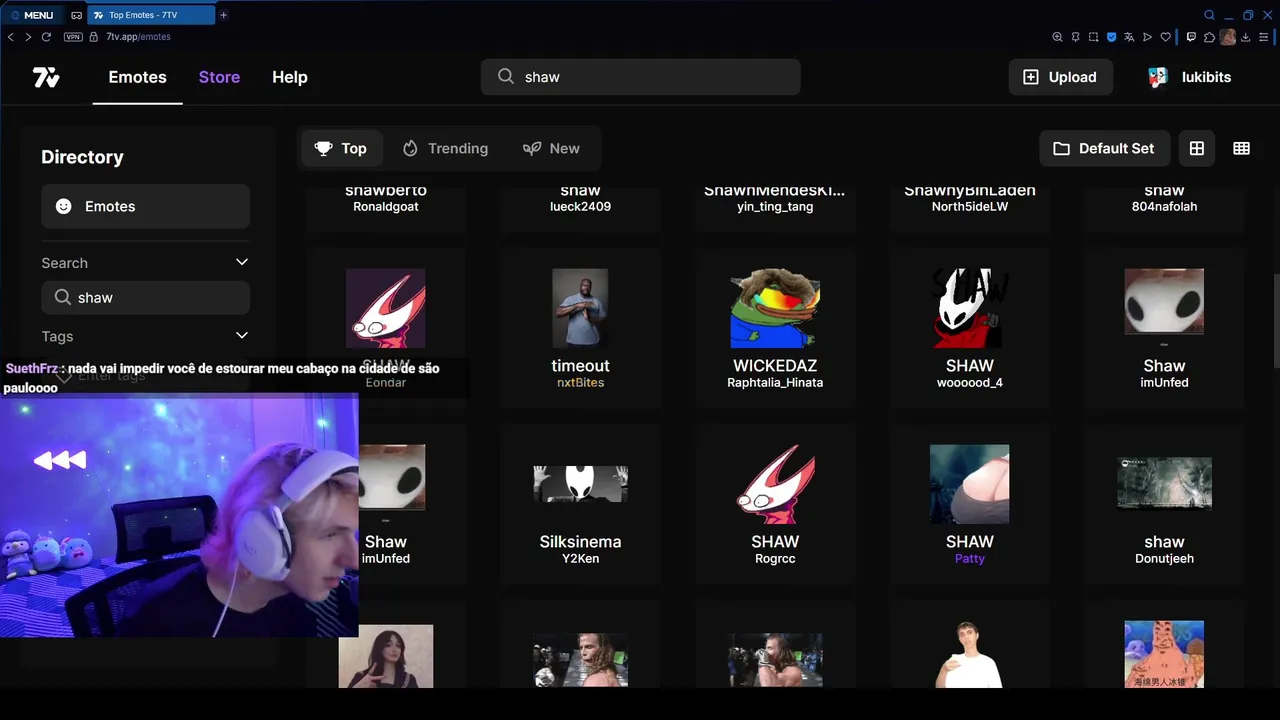
Task: Open the GX Corner controller icon
Action: [76, 15]
